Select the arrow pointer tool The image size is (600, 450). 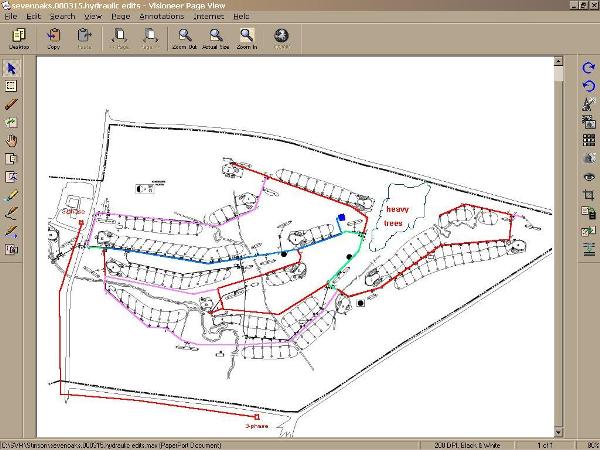[12, 68]
